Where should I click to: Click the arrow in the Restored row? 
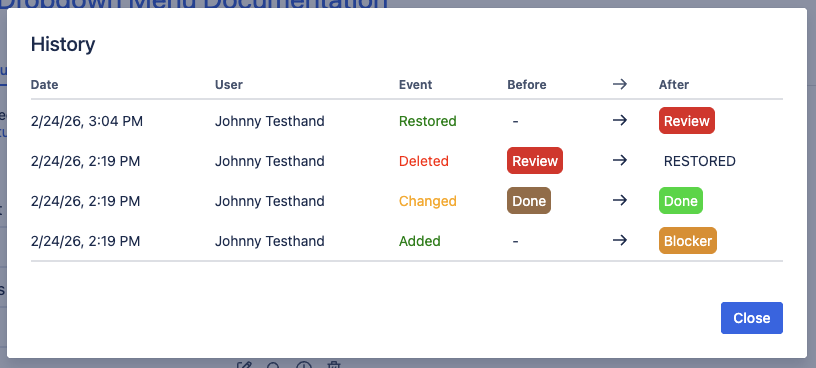(619, 120)
